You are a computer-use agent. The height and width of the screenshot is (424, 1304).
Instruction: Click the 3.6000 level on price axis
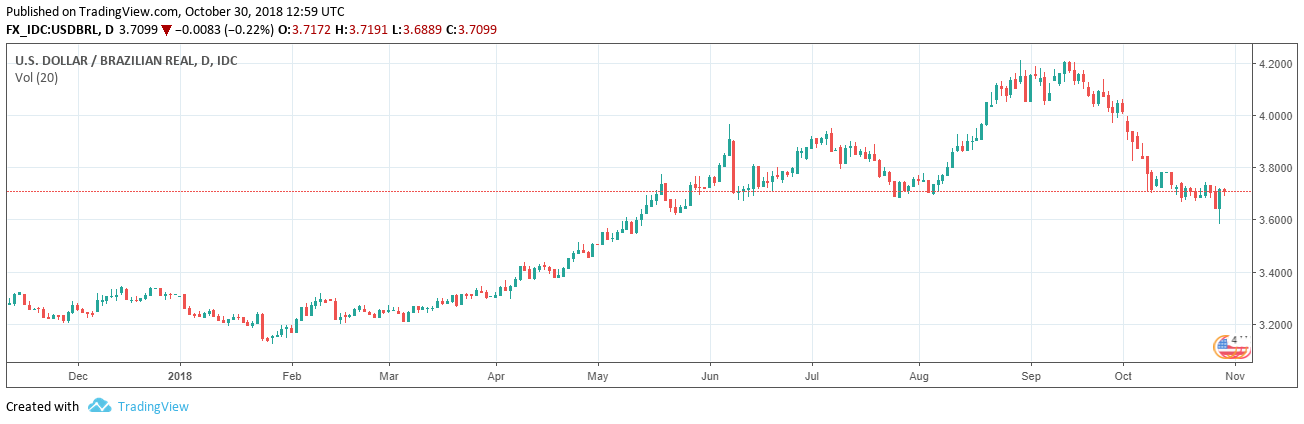(1276, 220)
